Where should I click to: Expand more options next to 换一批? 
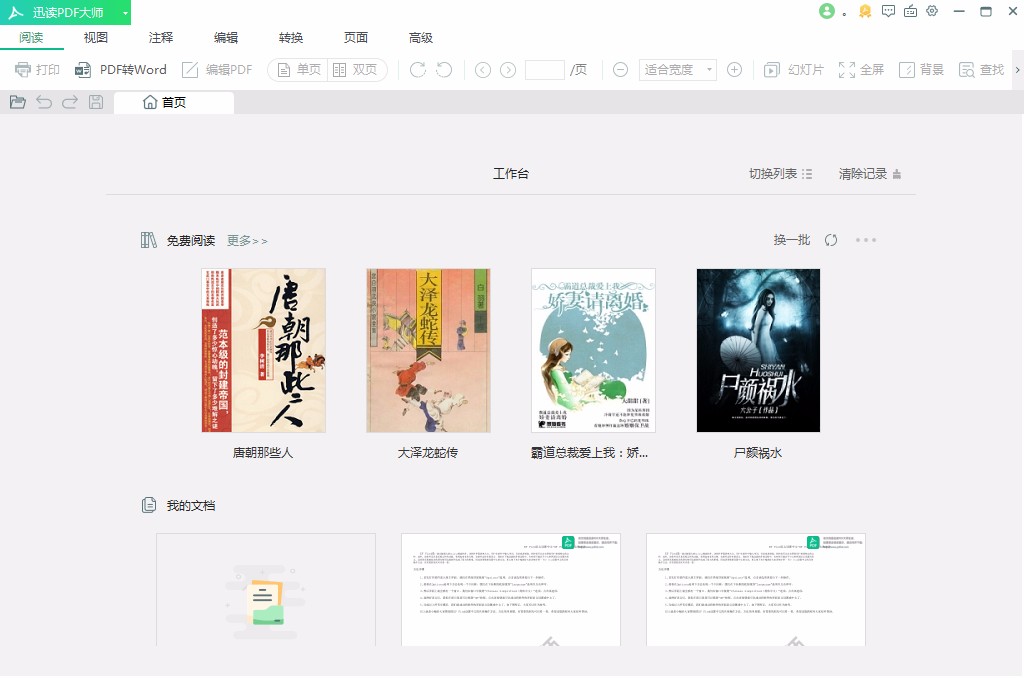click(x=866, y=240)
